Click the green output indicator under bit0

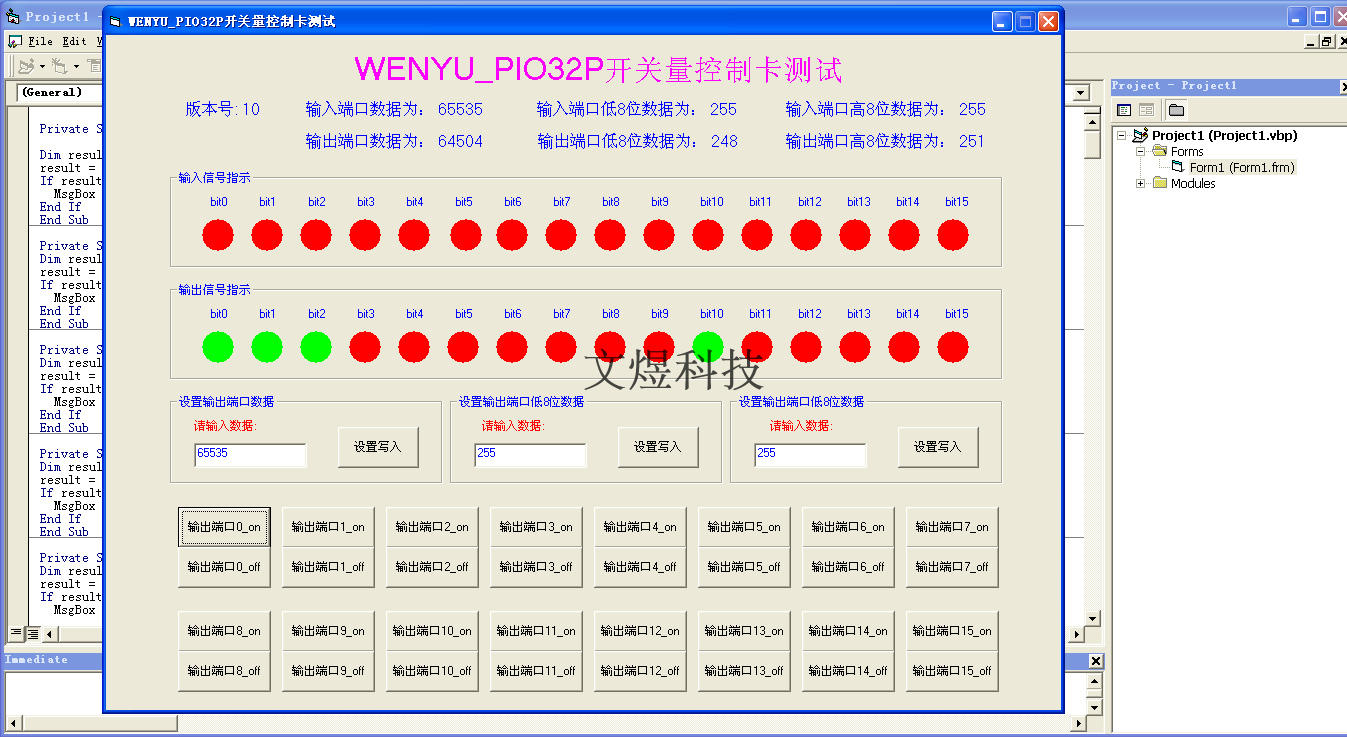pyautogui.click(x=218, y=347)
